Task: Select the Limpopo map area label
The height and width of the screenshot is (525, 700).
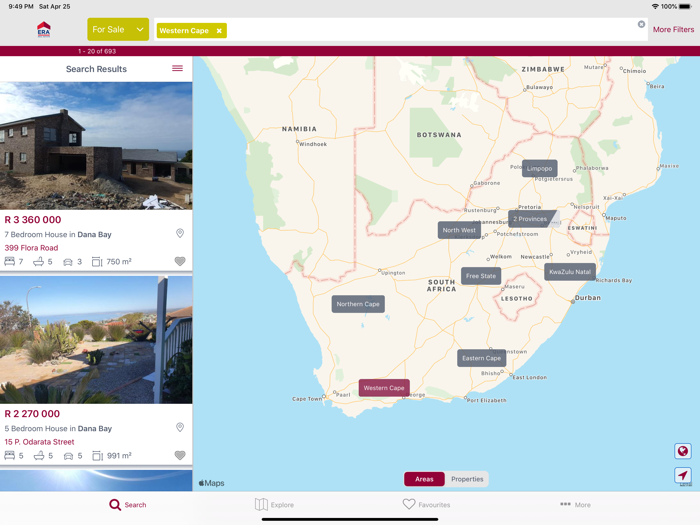Action: (539, 168)
